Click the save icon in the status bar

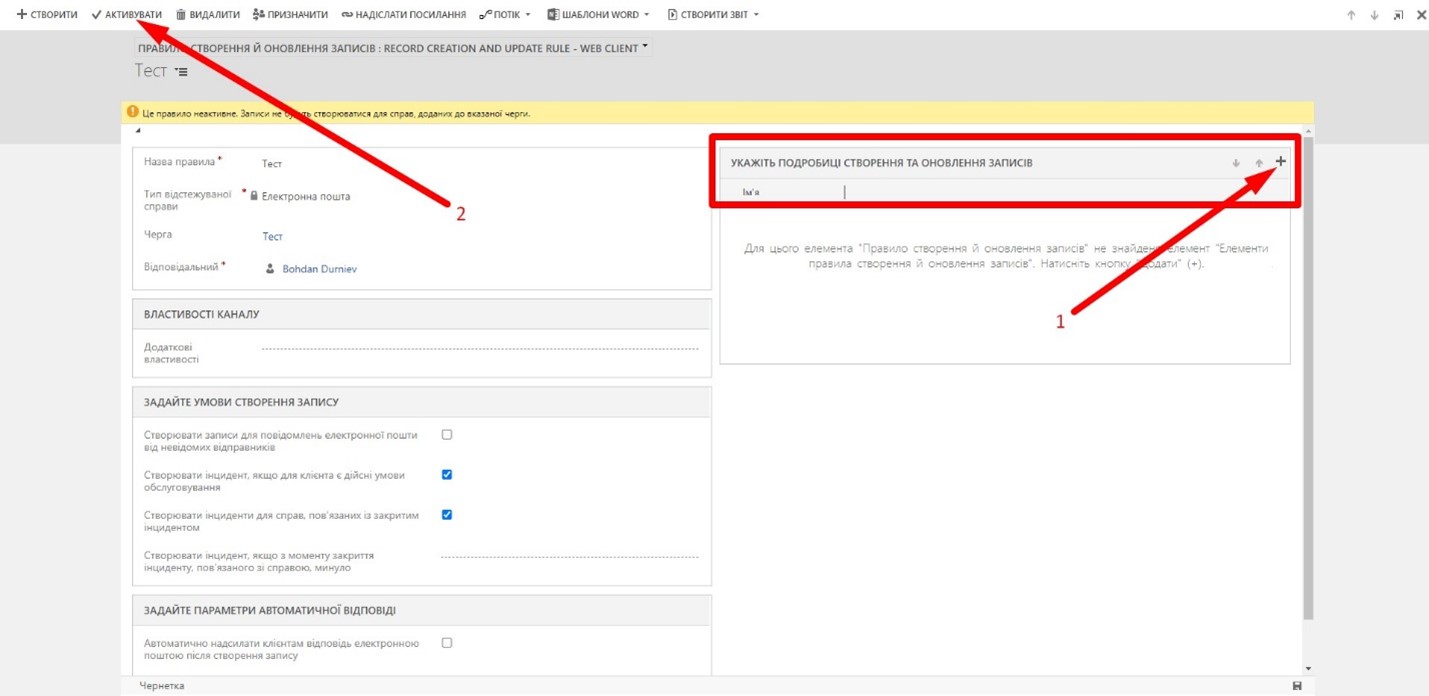[1297, 686]
